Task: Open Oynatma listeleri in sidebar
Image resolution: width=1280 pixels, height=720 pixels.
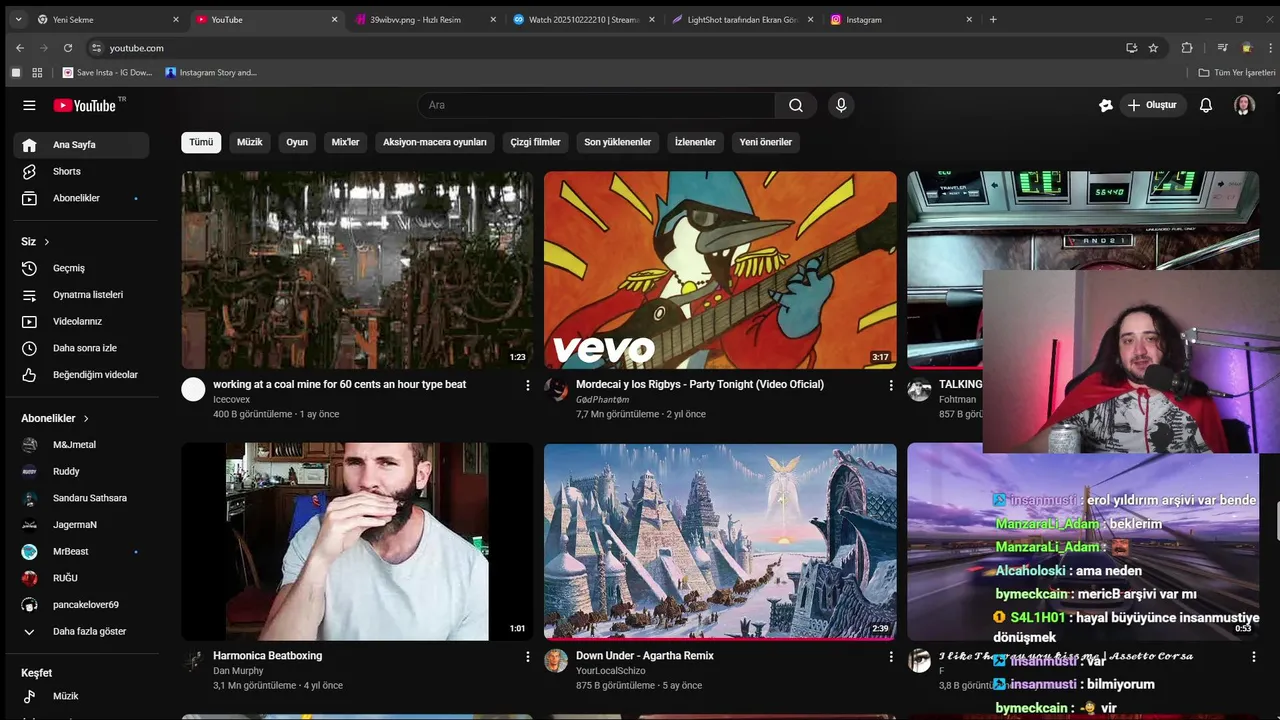Action: pyautogui.click(x=81, y=295)
